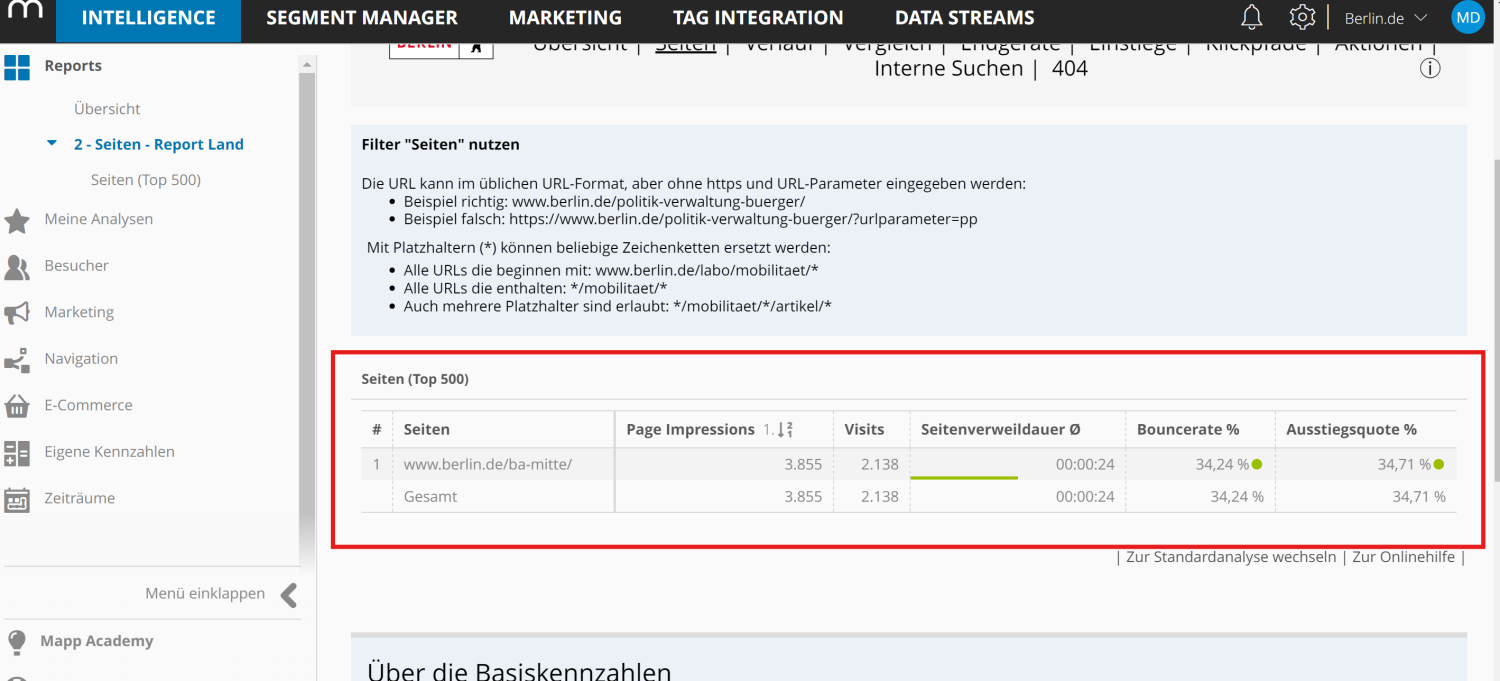Open the E-Commerce shopping bag icon

tap(19, 404)
